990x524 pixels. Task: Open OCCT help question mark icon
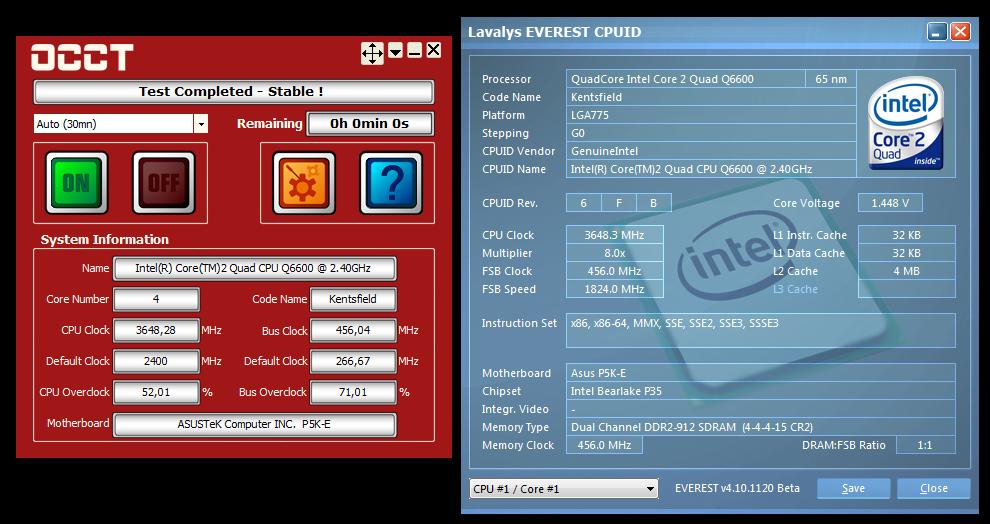coord(391,182)
